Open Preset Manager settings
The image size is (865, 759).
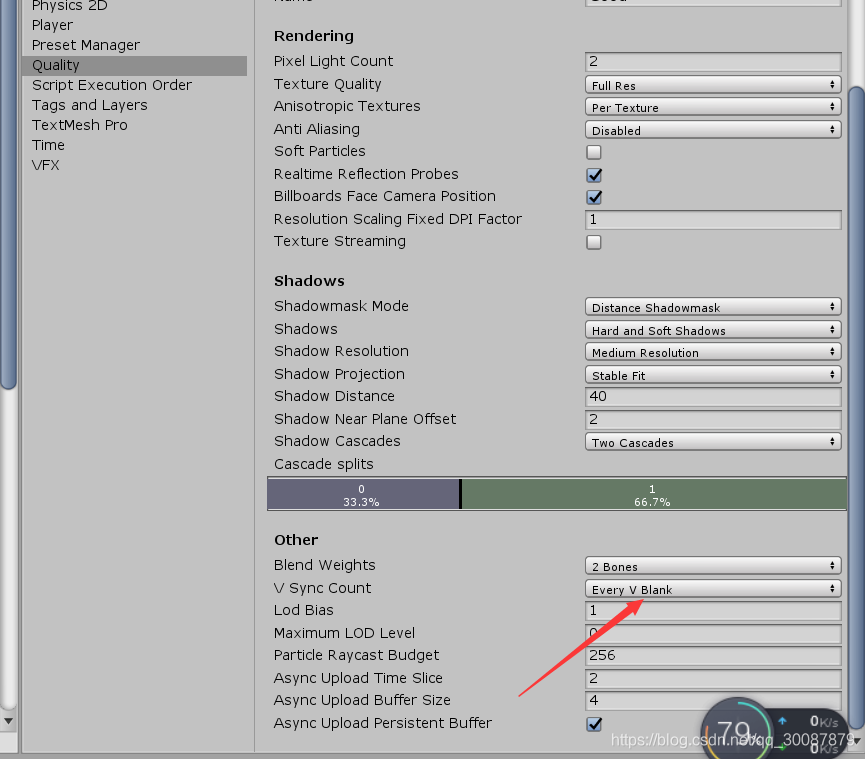point(86,45)
